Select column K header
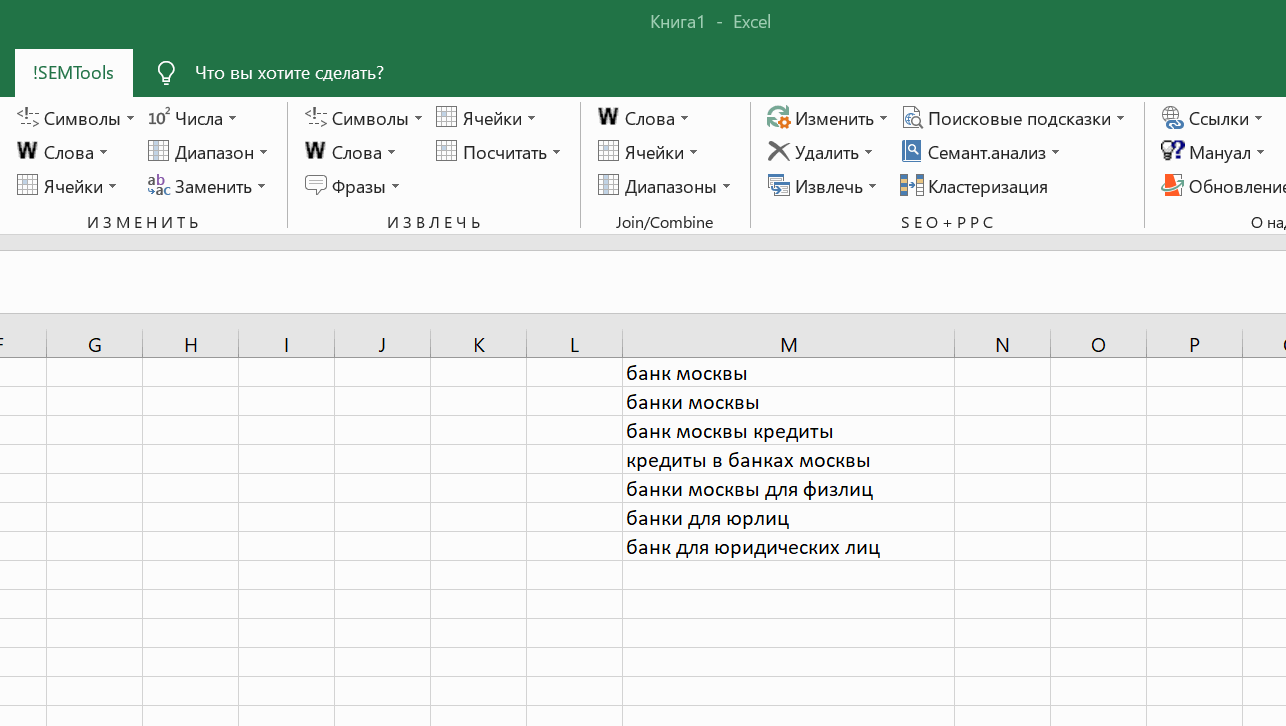1286x726 pixels. 479,345
